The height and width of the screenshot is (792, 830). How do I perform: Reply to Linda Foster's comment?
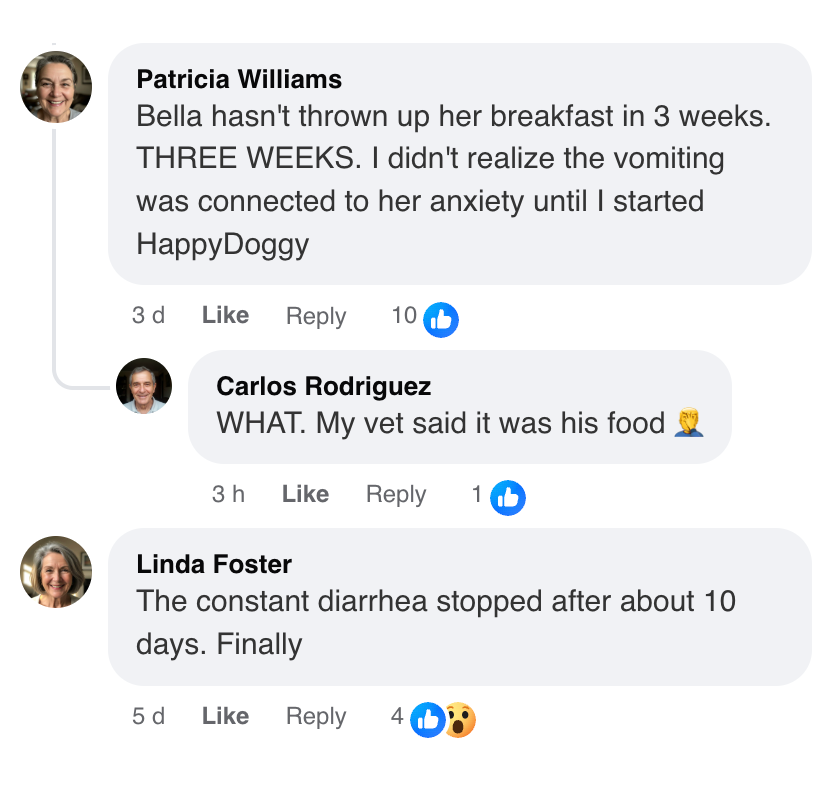coord(316,716)
